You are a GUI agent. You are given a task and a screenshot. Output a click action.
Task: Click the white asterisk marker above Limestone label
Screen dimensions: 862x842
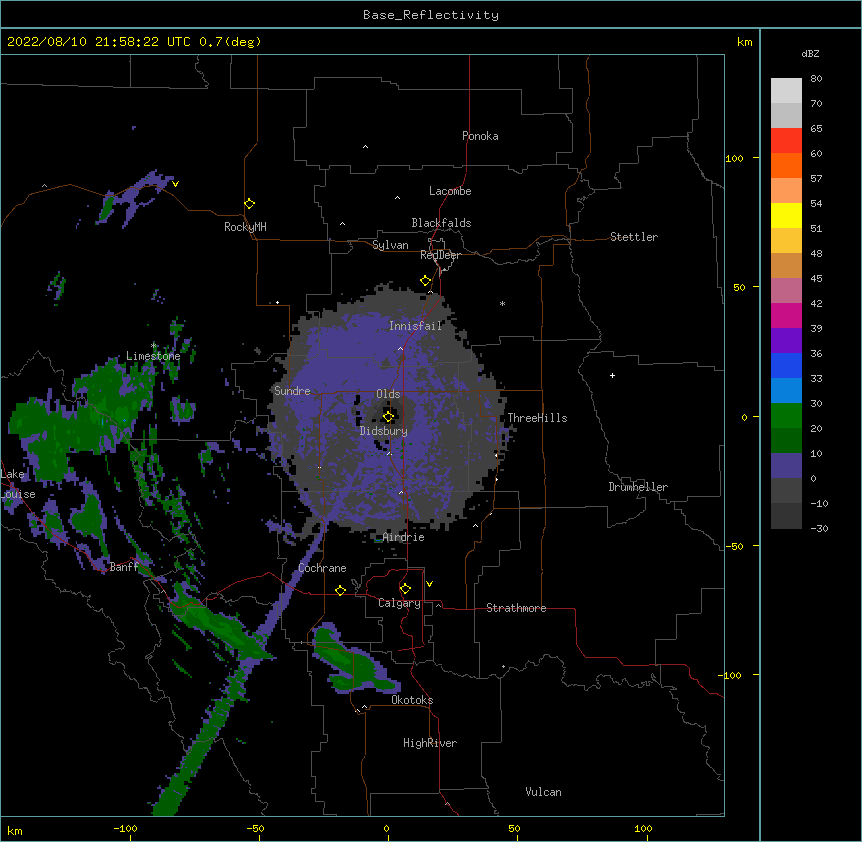(154, 345)
